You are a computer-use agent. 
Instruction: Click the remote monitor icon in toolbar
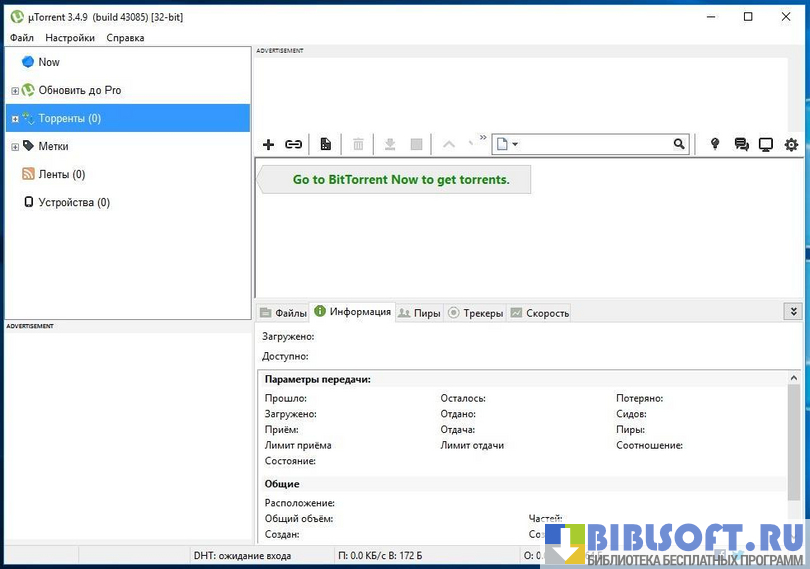coord(766,145)
